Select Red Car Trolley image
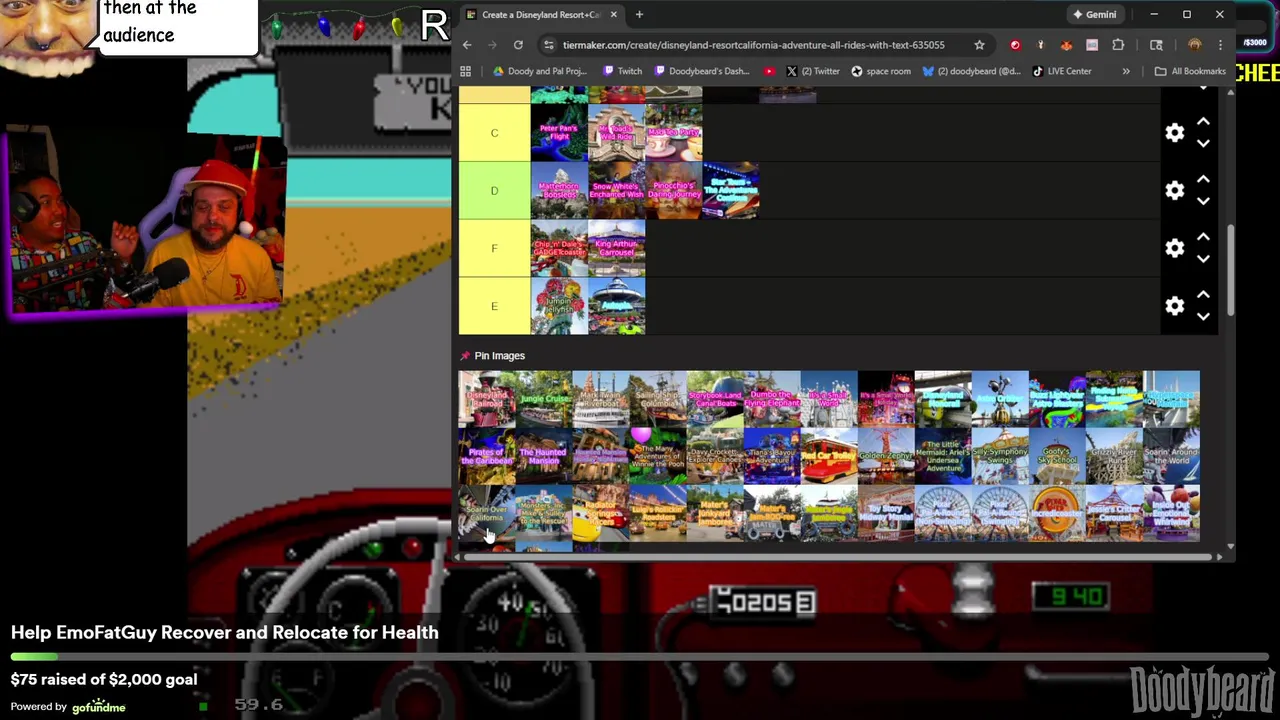This screenshot has height=720, width=1280. pyautogui.click(x=829, y=456)
